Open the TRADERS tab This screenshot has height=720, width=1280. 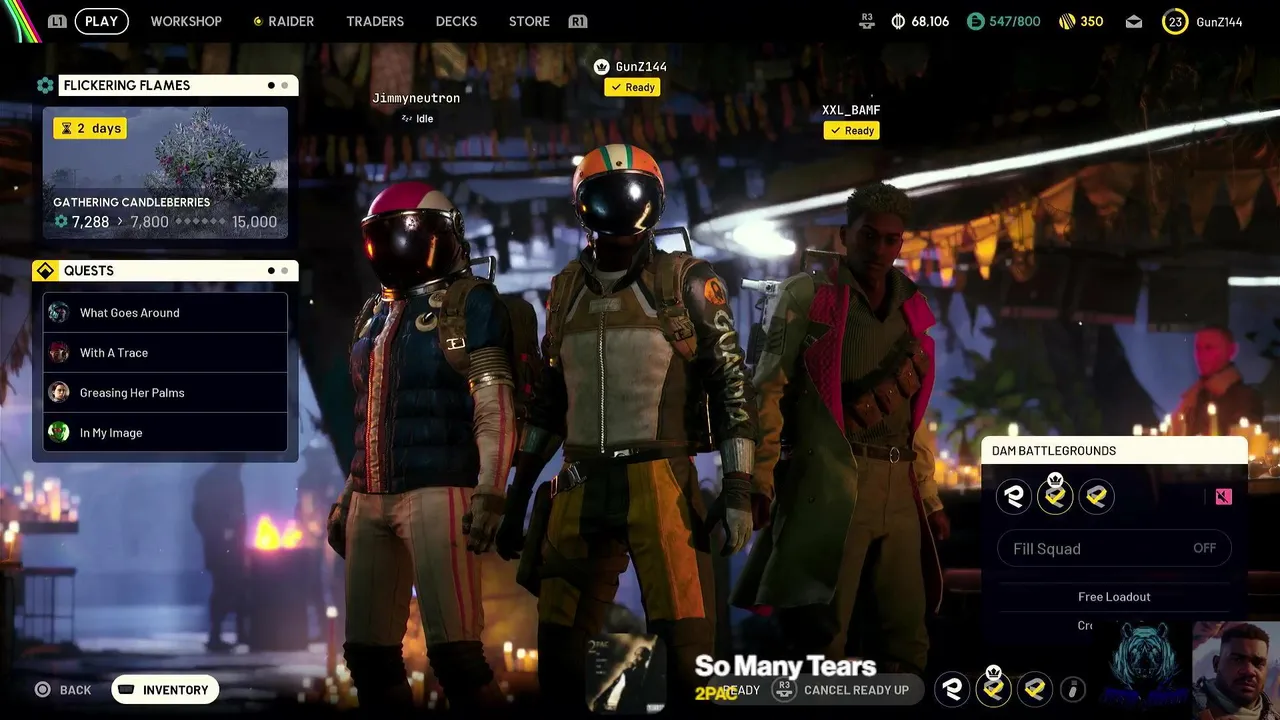pyautogui.click(x=375, y=21)
